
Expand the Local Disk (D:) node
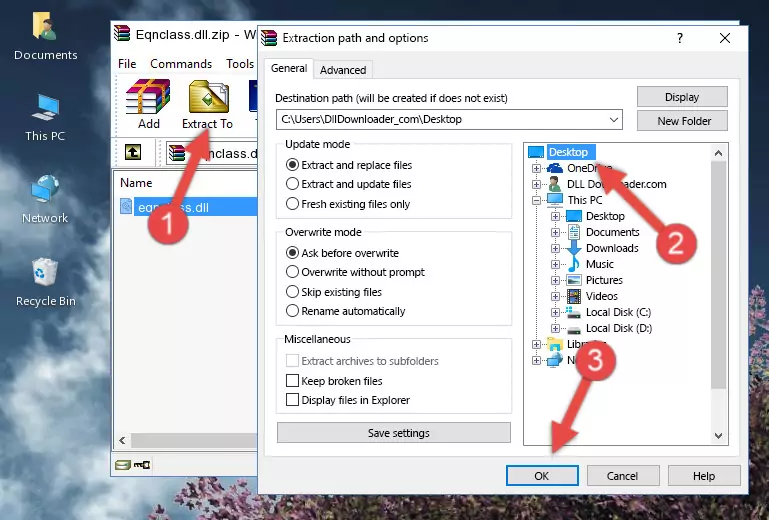(x=555, y=328)
